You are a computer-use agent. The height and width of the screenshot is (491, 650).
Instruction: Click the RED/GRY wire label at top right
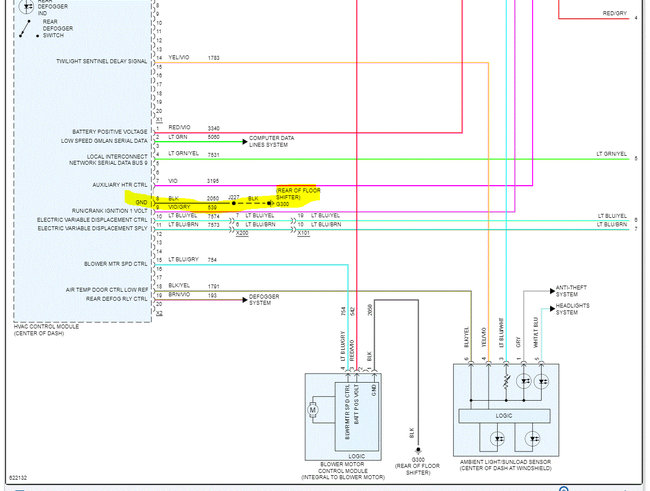pos(616,13)
